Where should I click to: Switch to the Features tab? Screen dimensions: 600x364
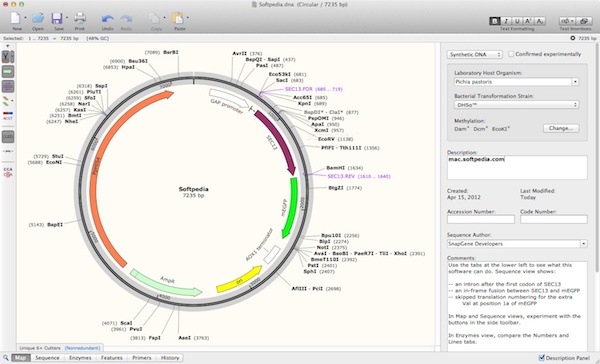click(x=112, y=358)
